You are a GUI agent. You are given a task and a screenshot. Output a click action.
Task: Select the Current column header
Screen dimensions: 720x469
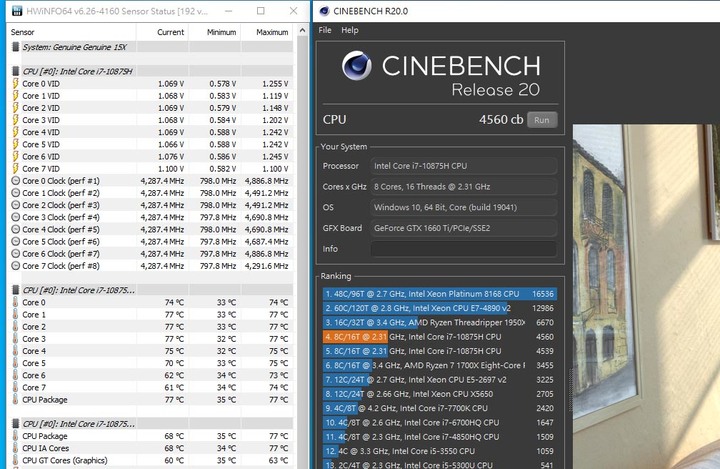[162, 32]
